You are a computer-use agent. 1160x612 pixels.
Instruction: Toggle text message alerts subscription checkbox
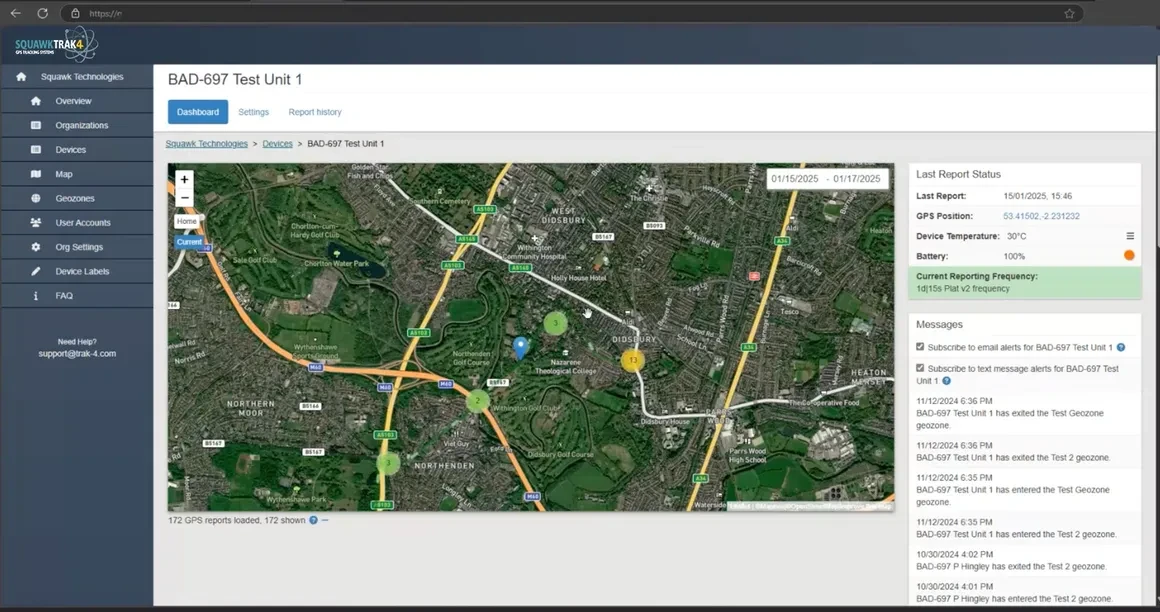(920, 368)
